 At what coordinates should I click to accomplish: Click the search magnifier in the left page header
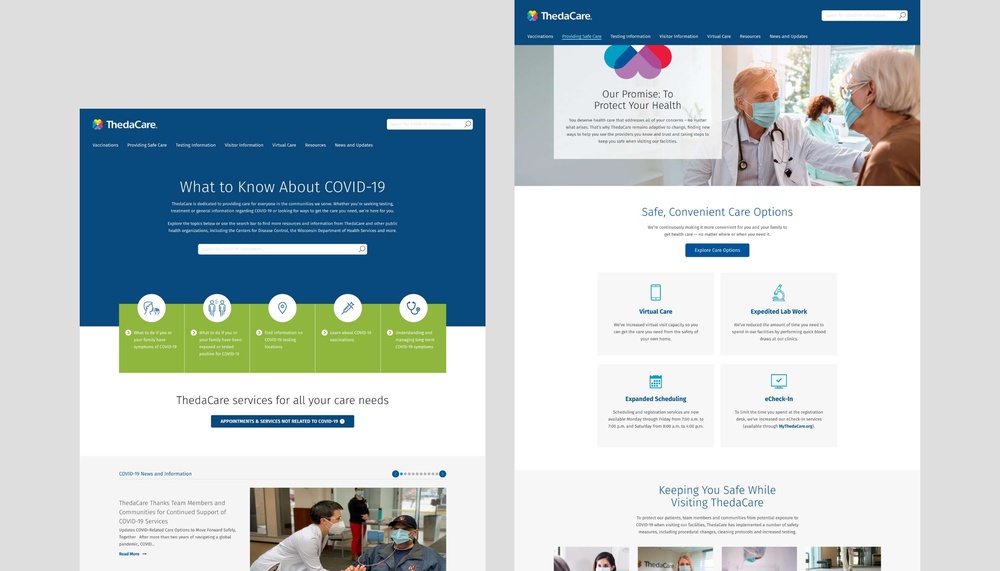[467, 124]
